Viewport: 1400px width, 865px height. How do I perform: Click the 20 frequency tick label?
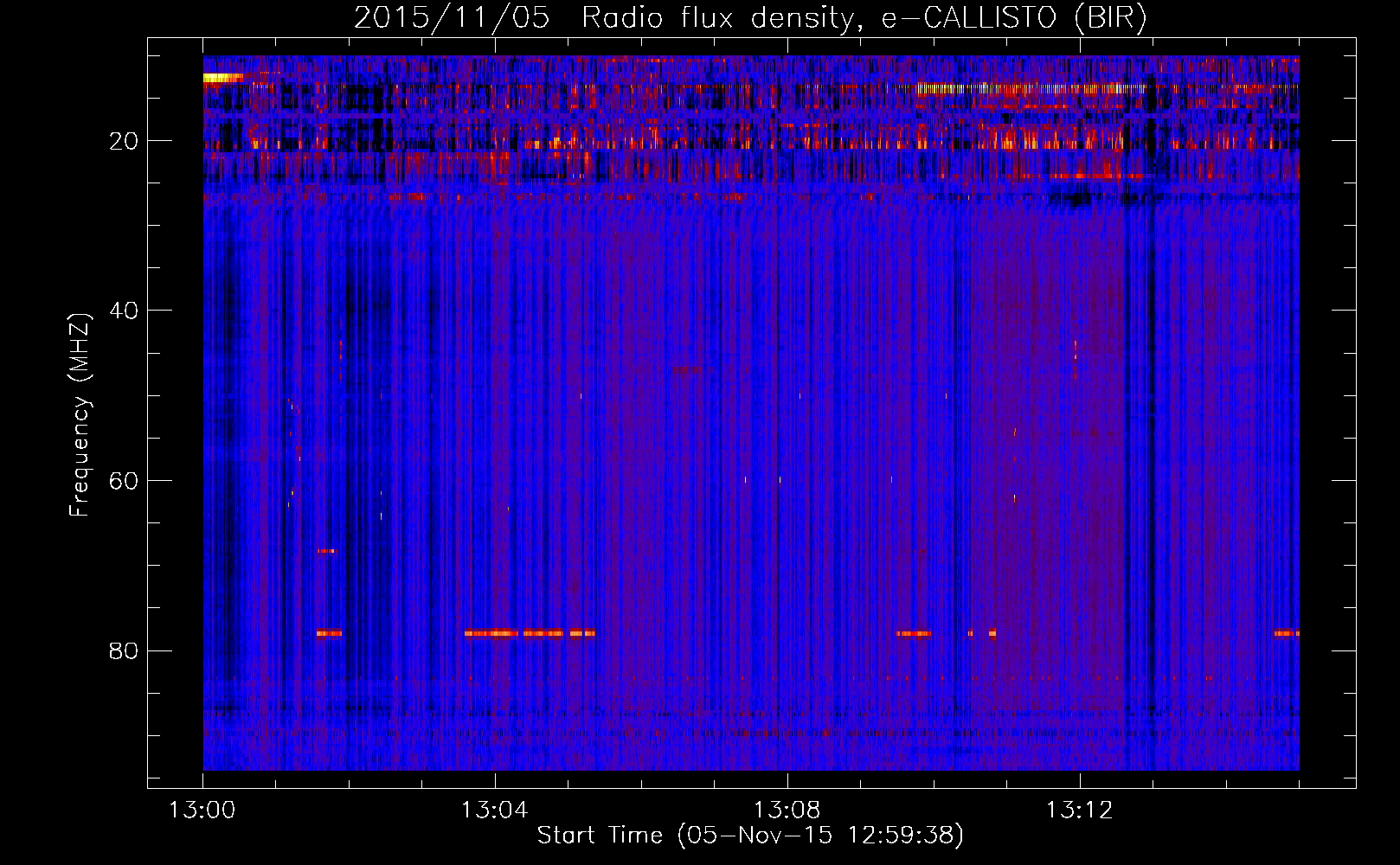coord(124,141)
